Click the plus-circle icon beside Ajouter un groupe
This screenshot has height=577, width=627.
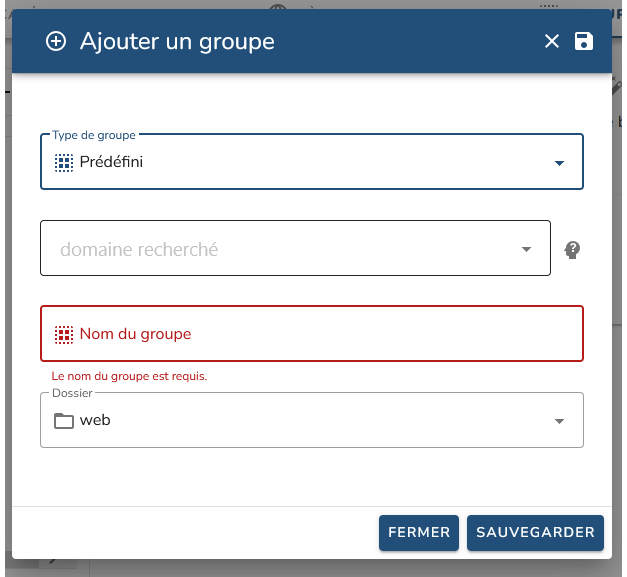pyautogui.click(x=56, y=41)
